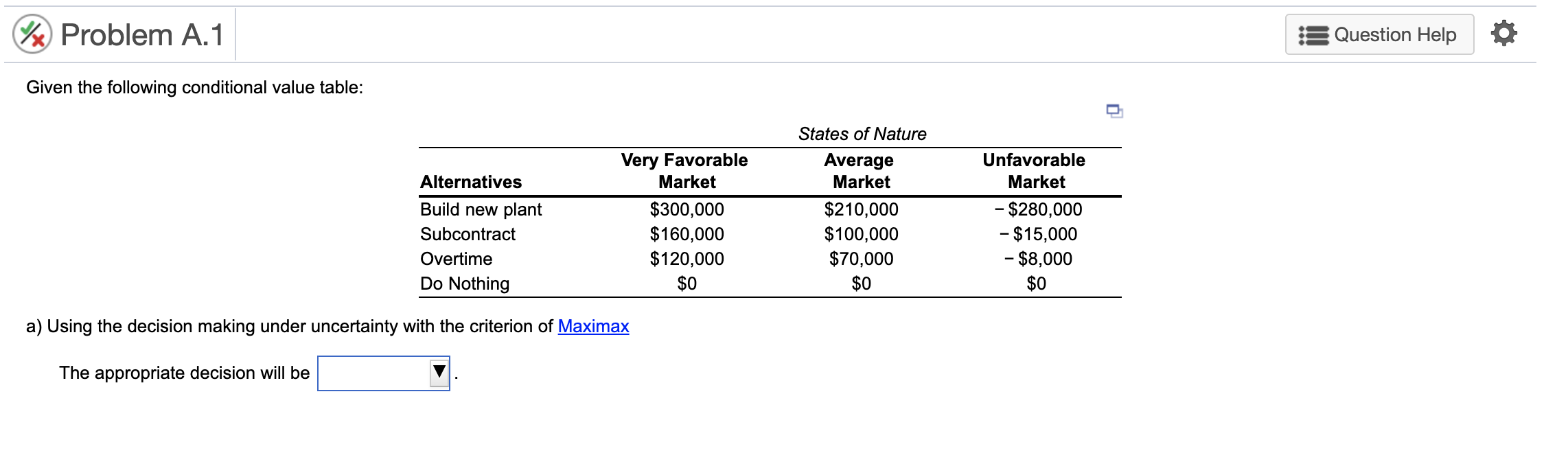1568x464 pixels.
Task: Click the $300,000 table cell
Action: coord(687,209)
